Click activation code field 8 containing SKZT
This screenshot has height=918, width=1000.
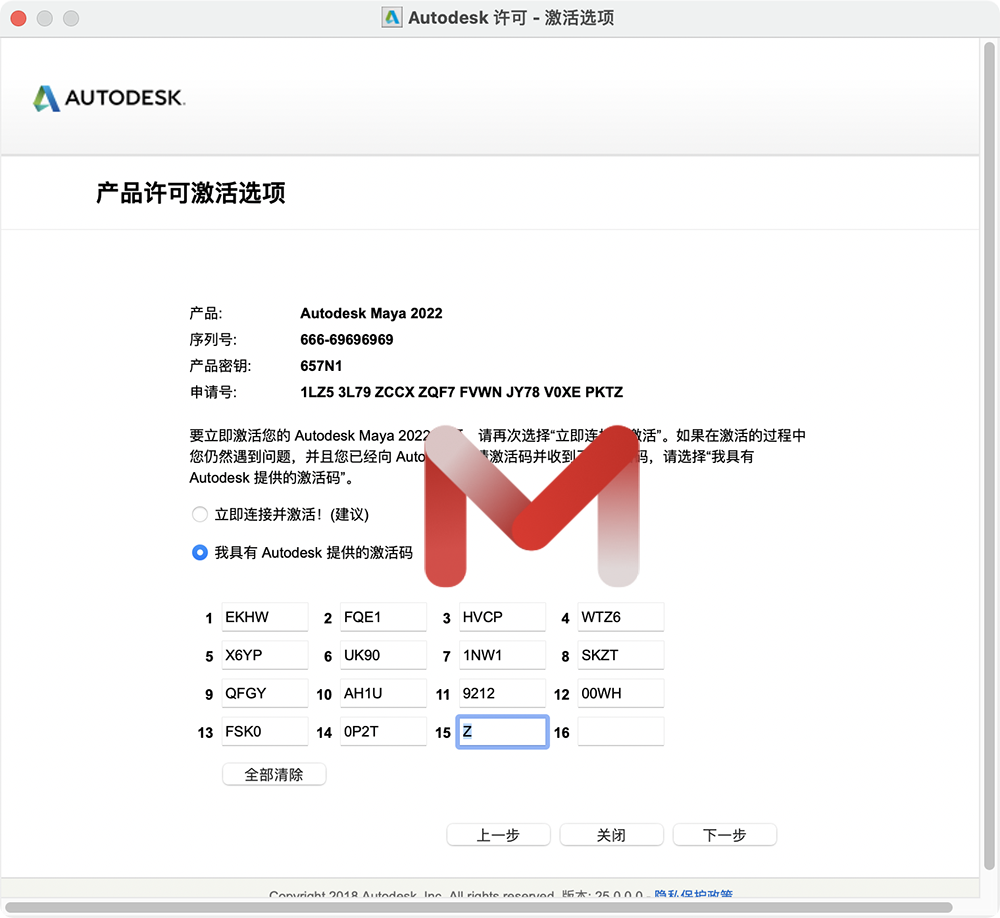pos(621,655)
